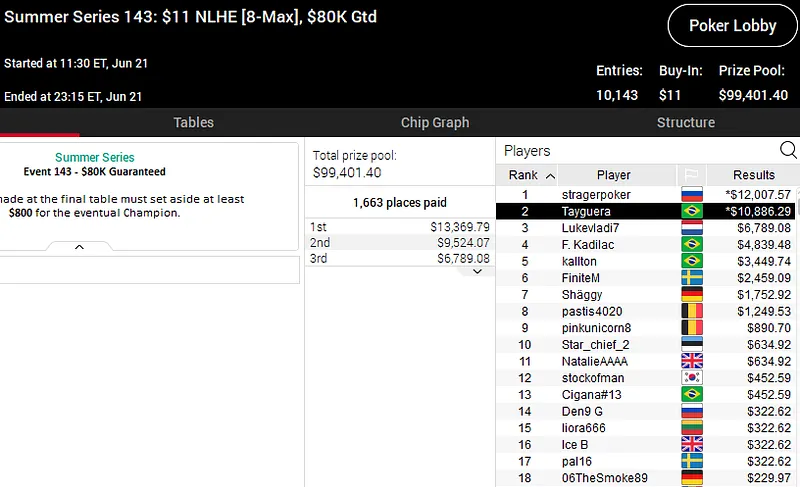The image size is (800, 487).
Task: Select the Tables tab
Action: (x=193, y=123)
